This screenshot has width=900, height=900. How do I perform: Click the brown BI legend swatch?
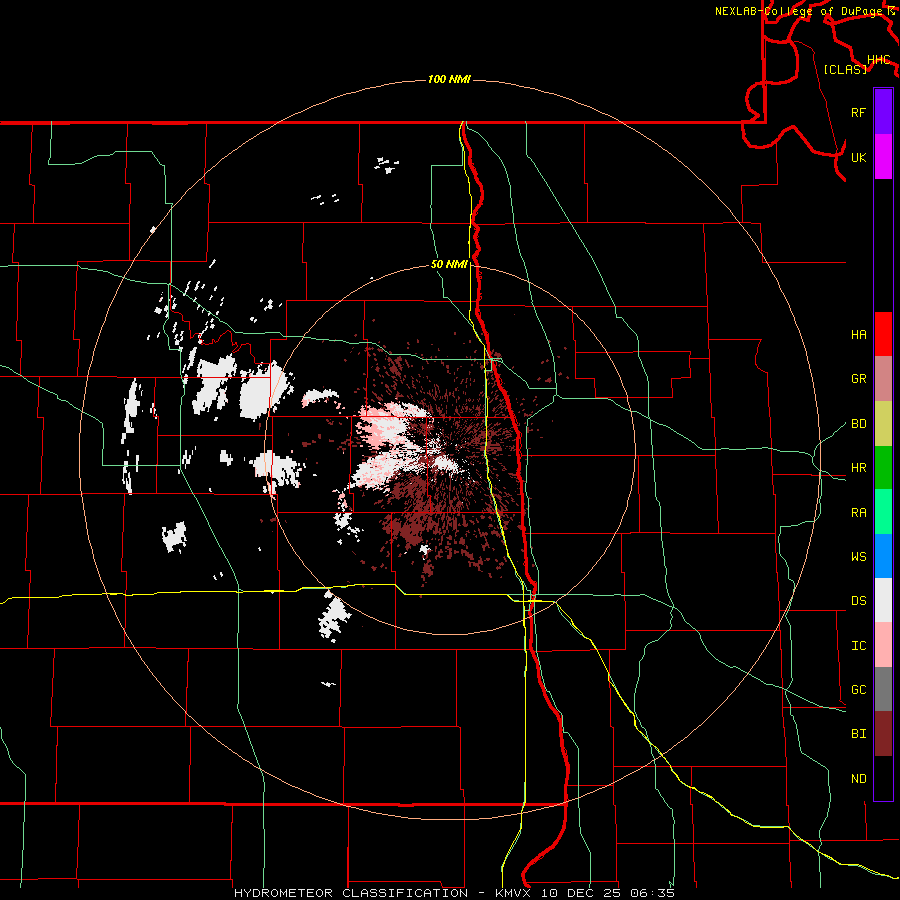click(x=883, y=734)
